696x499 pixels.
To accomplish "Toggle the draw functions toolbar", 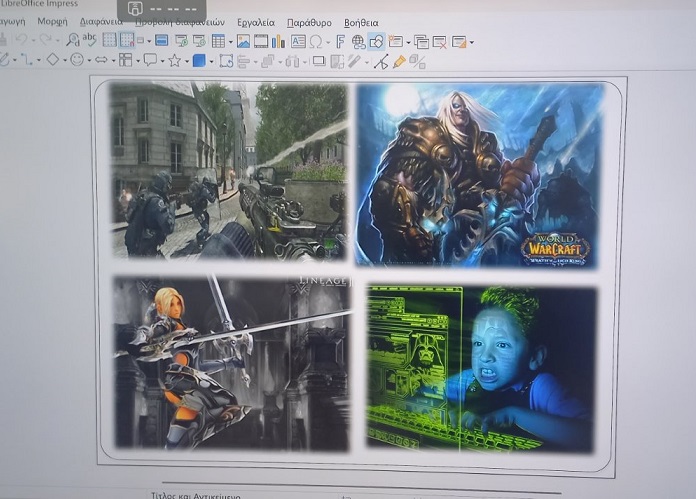I will pyautogui.click(x=376, y=43).
